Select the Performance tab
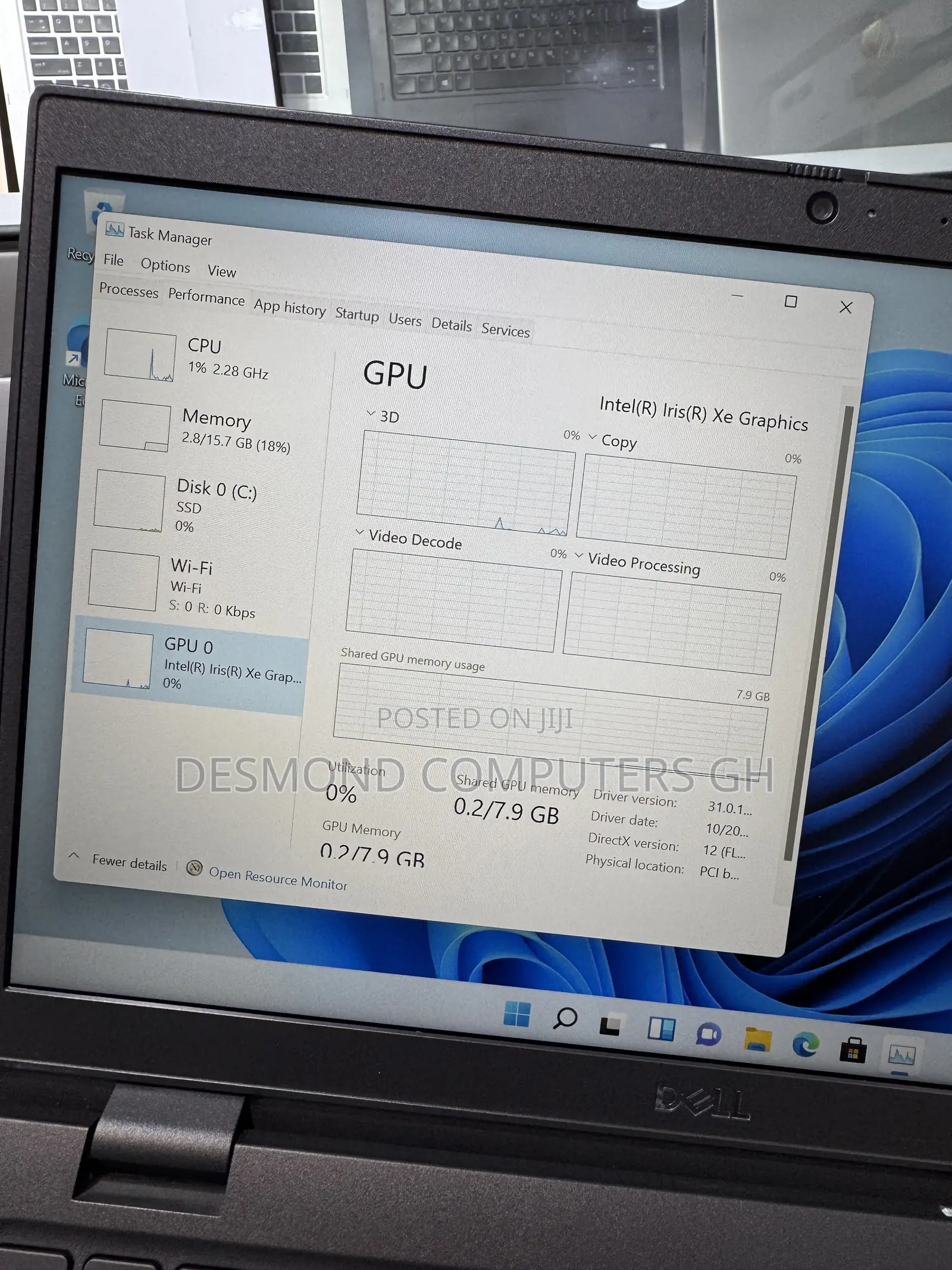952x1270 pixels. tap(206, 296)
